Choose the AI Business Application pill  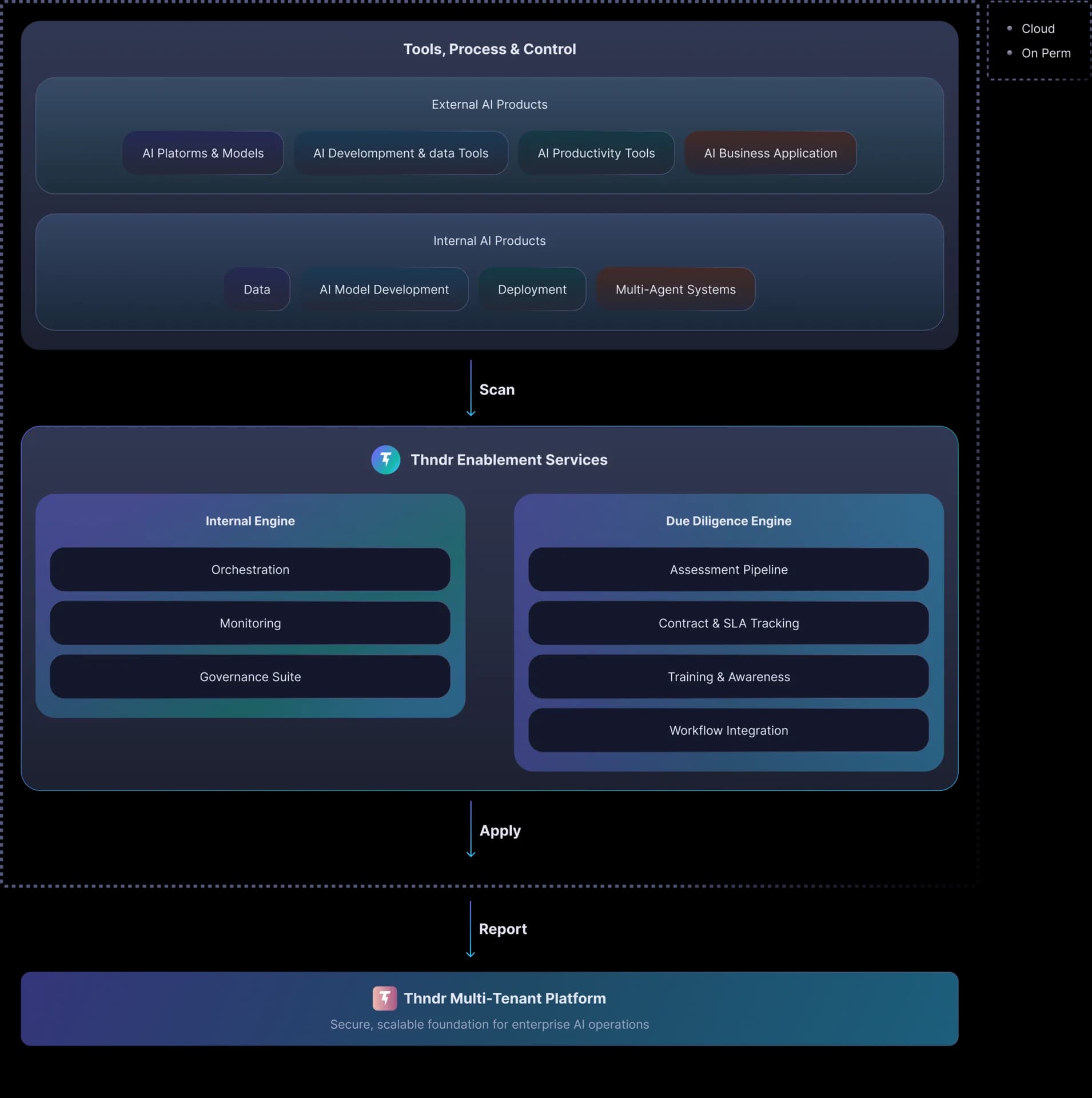771,153
